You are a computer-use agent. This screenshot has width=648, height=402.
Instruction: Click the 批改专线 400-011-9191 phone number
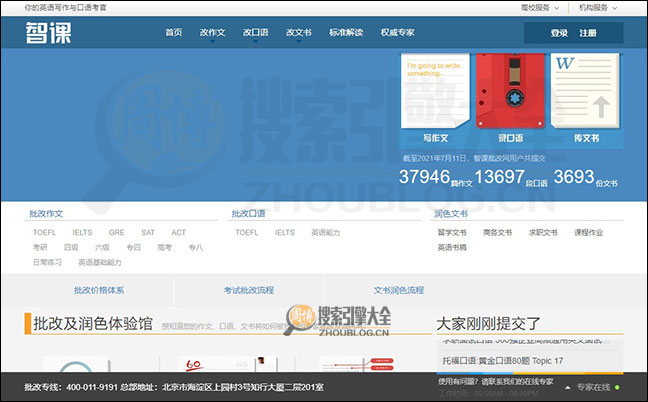click(92, 388)
